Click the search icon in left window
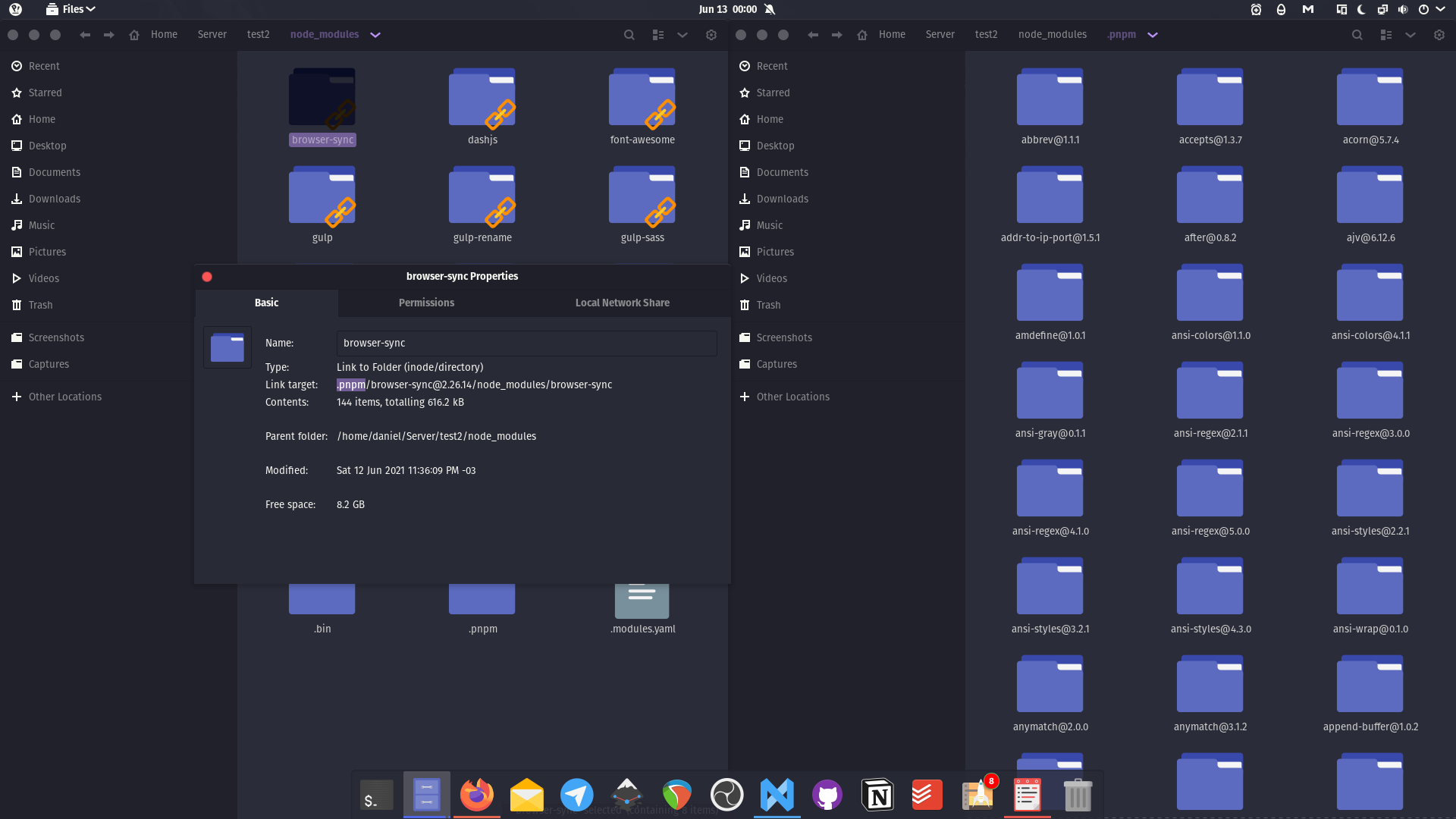 pos(629,35)
